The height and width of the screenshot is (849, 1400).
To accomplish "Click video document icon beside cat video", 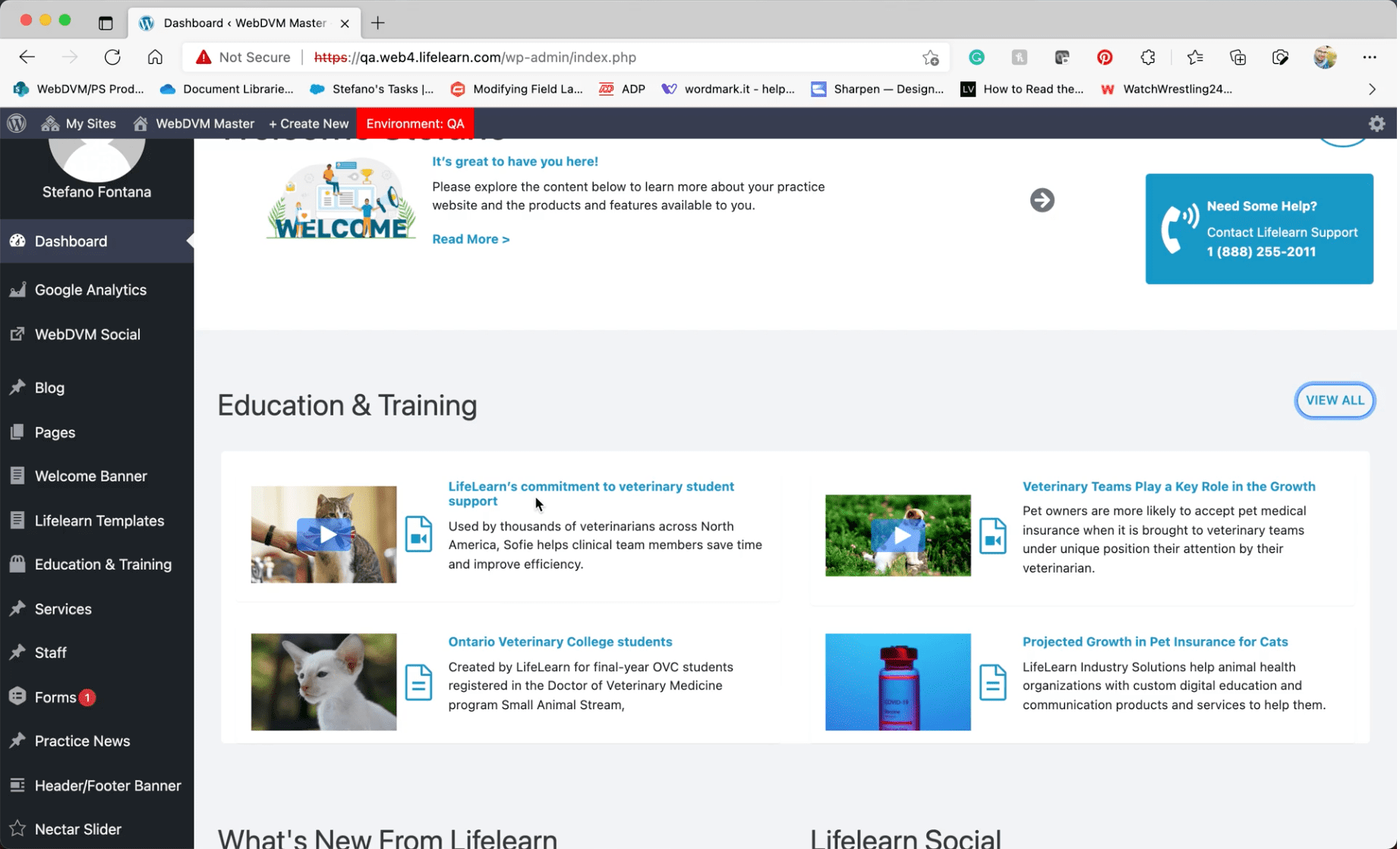I will (x=418, y=534).
